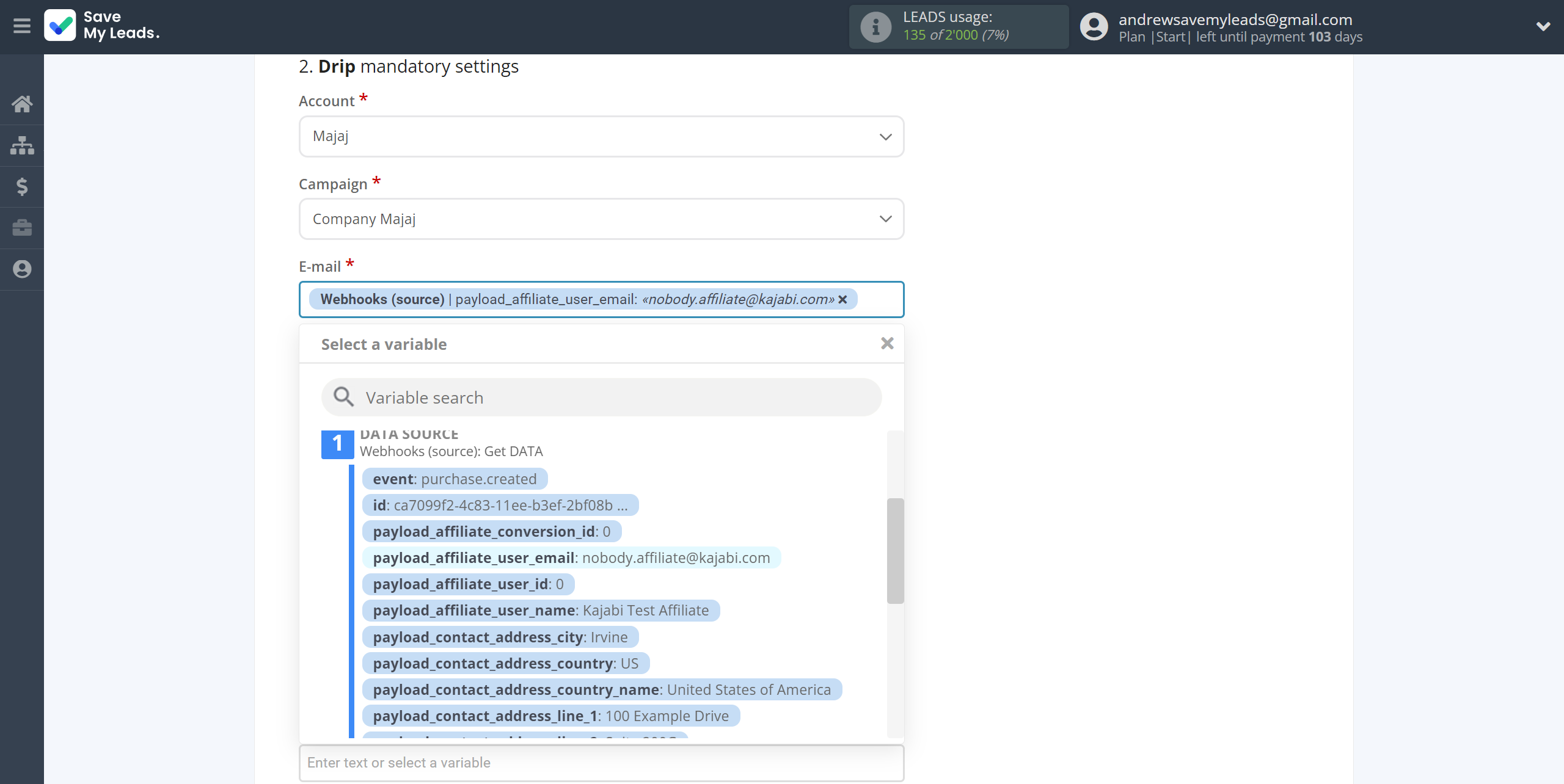Click the variable list scrollbar thumb
The image size is (1564, 784).
(895, 551)
